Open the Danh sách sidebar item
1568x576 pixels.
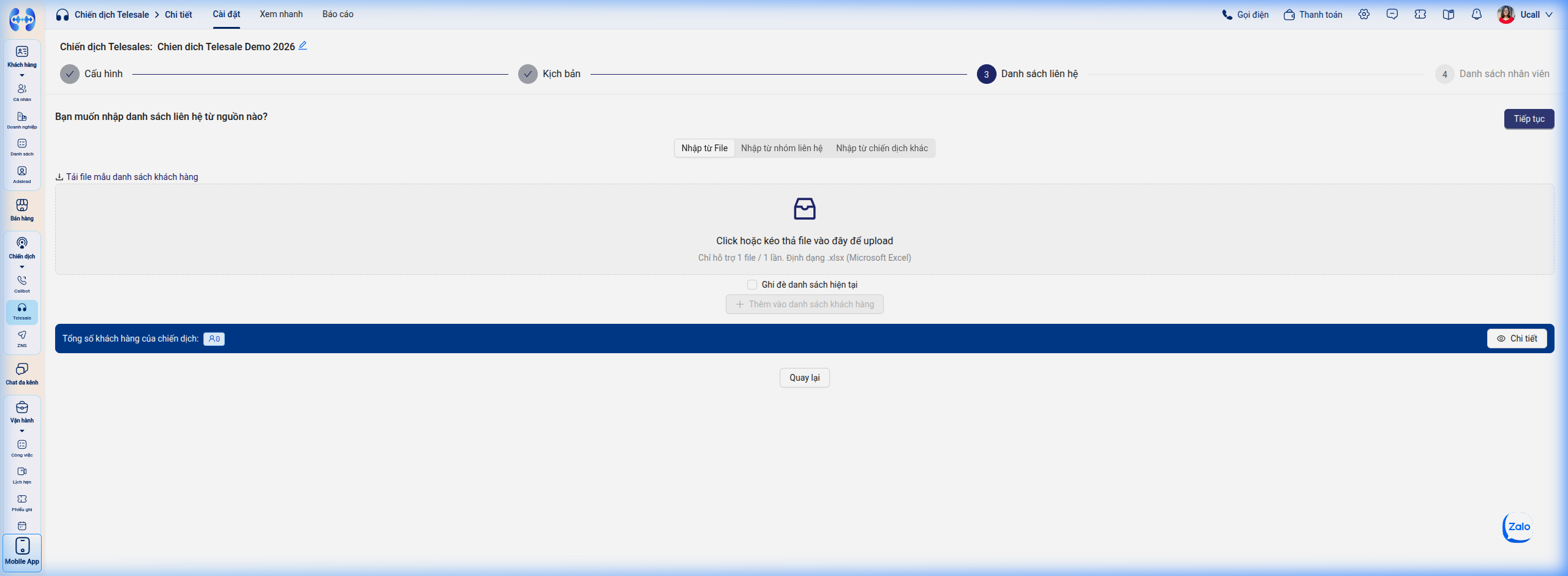click(x=22, y=147)
